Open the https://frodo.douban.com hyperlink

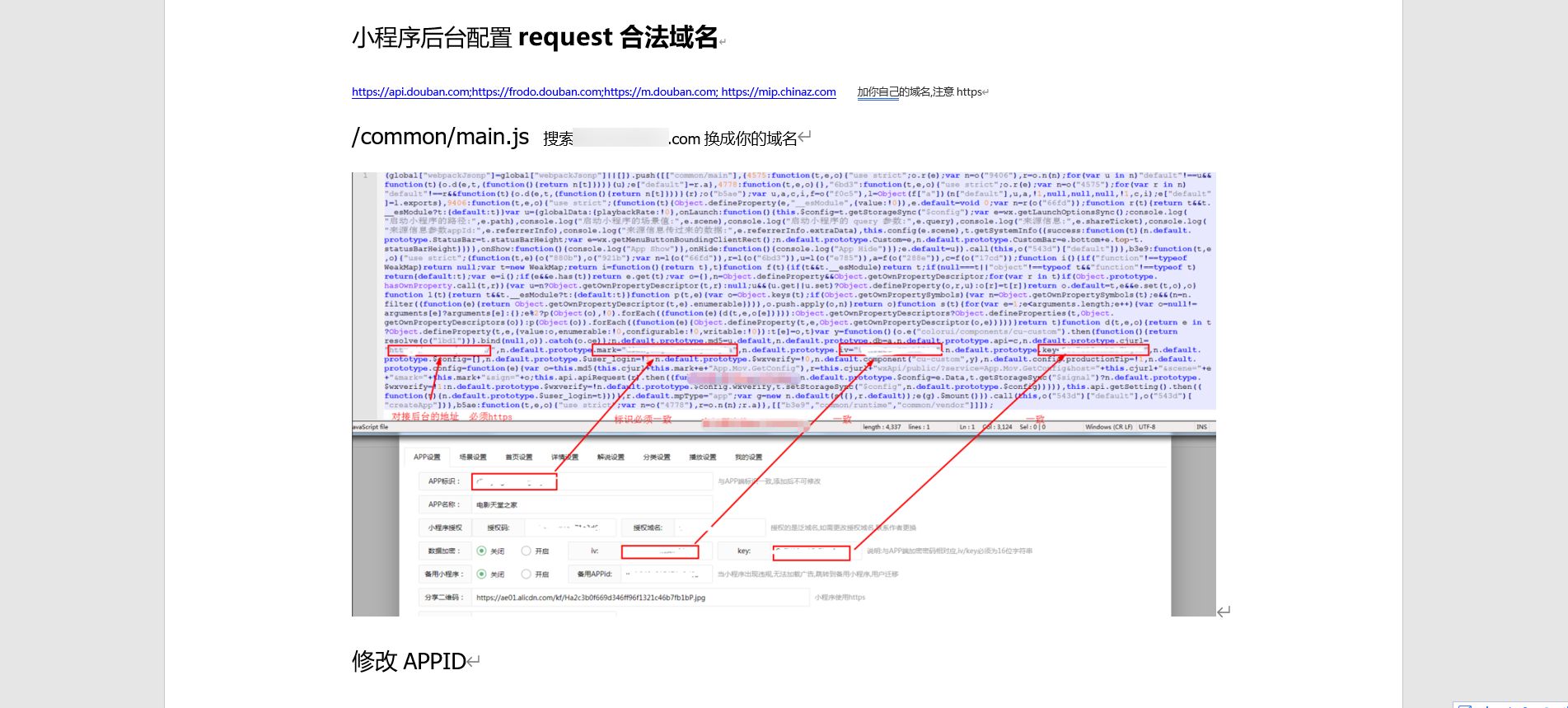tap(536, 92)
